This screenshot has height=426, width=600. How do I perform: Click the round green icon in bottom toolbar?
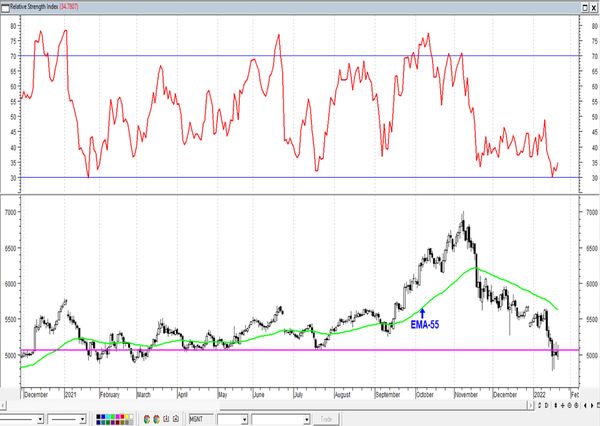[x=147, y=418]
